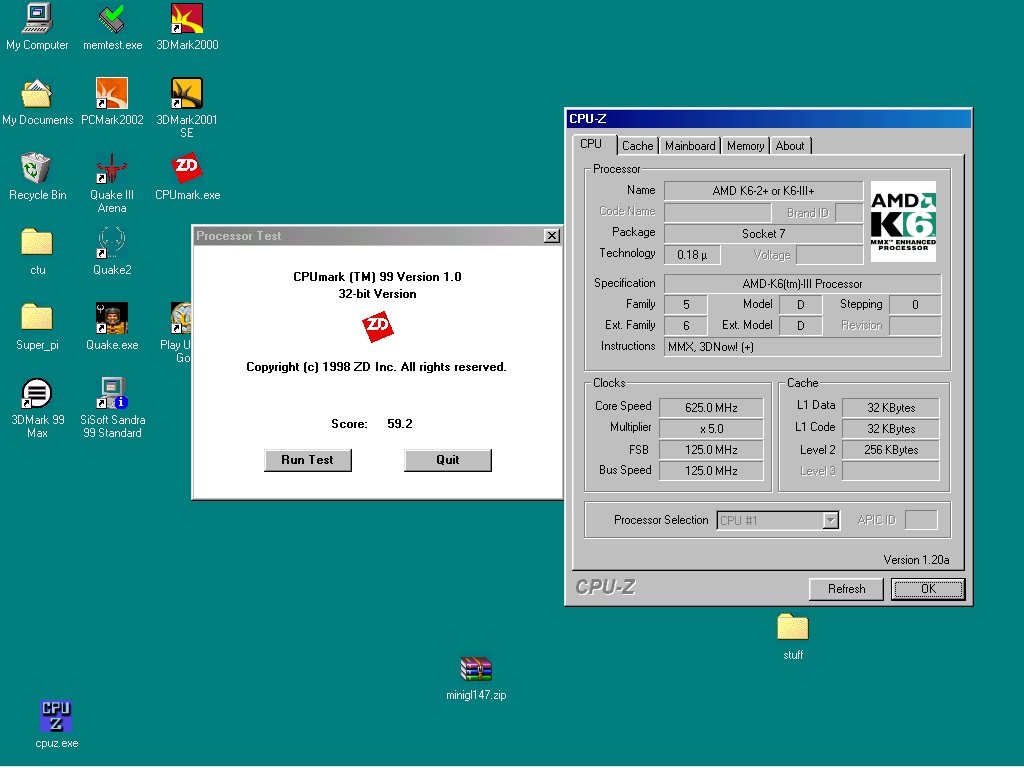Image resolution: width=1024 pixels, height=768 pixels.
Task: Click the ZD logo in Processor Test window
Action: pyautogui.click(x=377, y=327)
